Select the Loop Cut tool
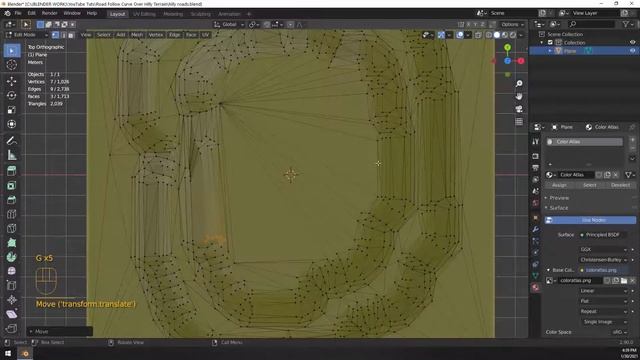This screenshot has width=640, height=360. tap(12, 214)
